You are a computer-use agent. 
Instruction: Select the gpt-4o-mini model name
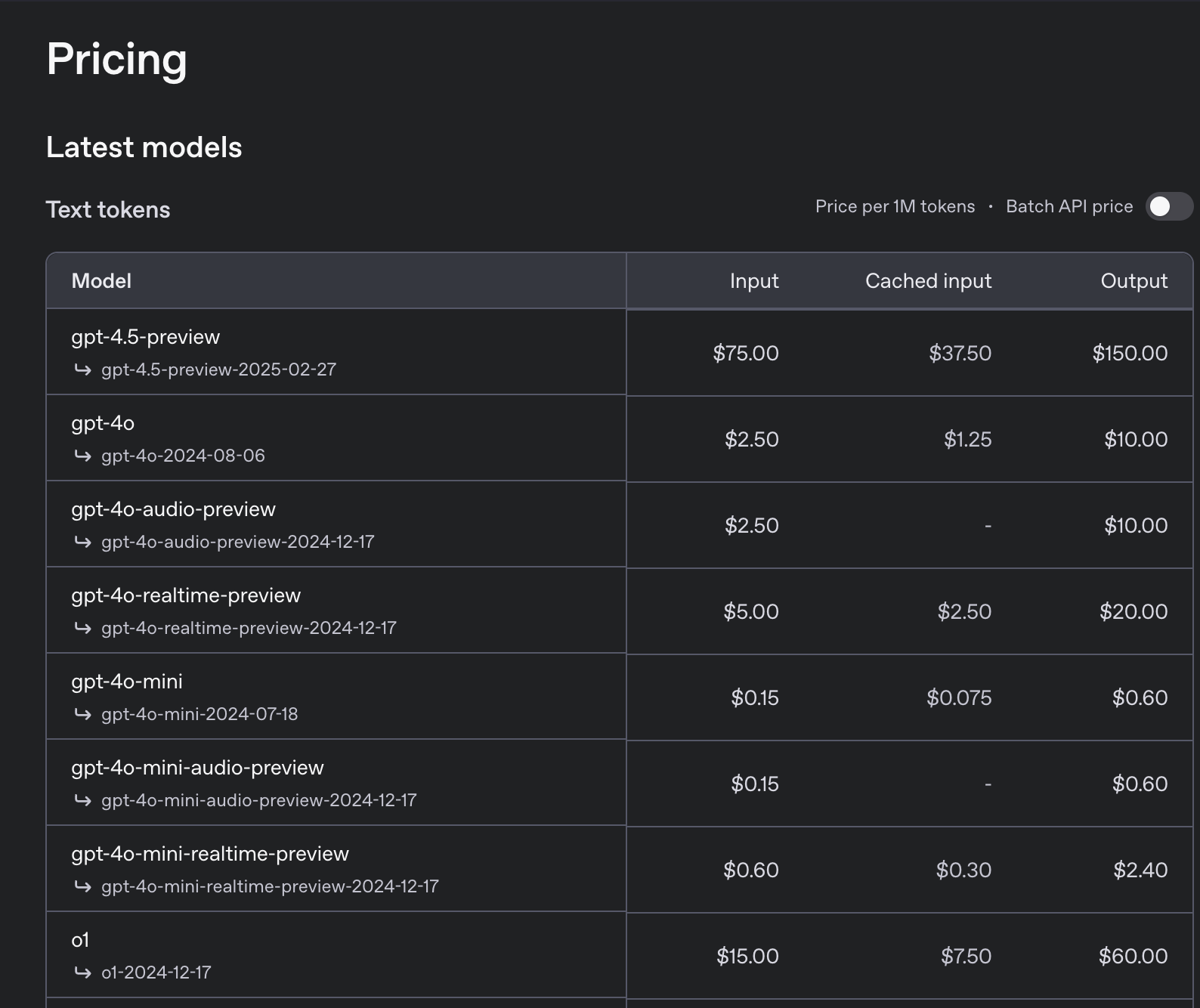coord(127,682)
